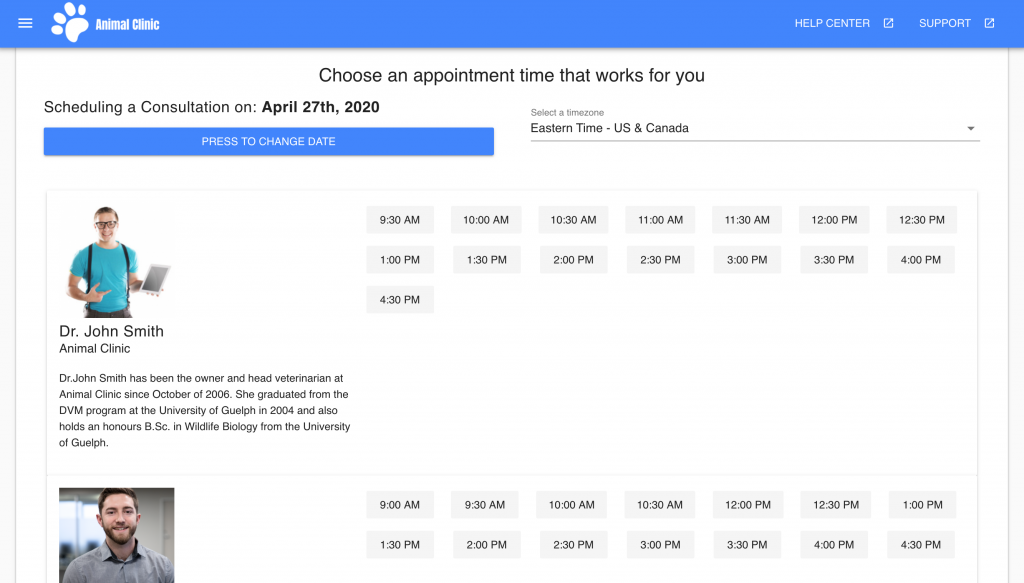Click the Help Center external link icon
Screen dimensions: 1024x583
click(888, 23)
